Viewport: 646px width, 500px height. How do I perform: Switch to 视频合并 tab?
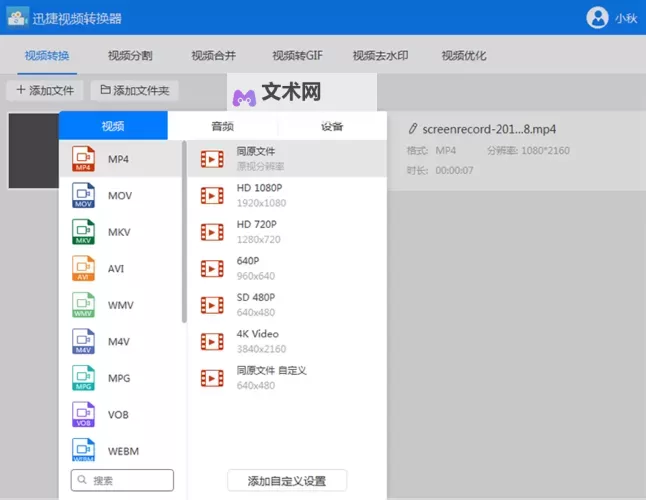[x=214, y=56]
